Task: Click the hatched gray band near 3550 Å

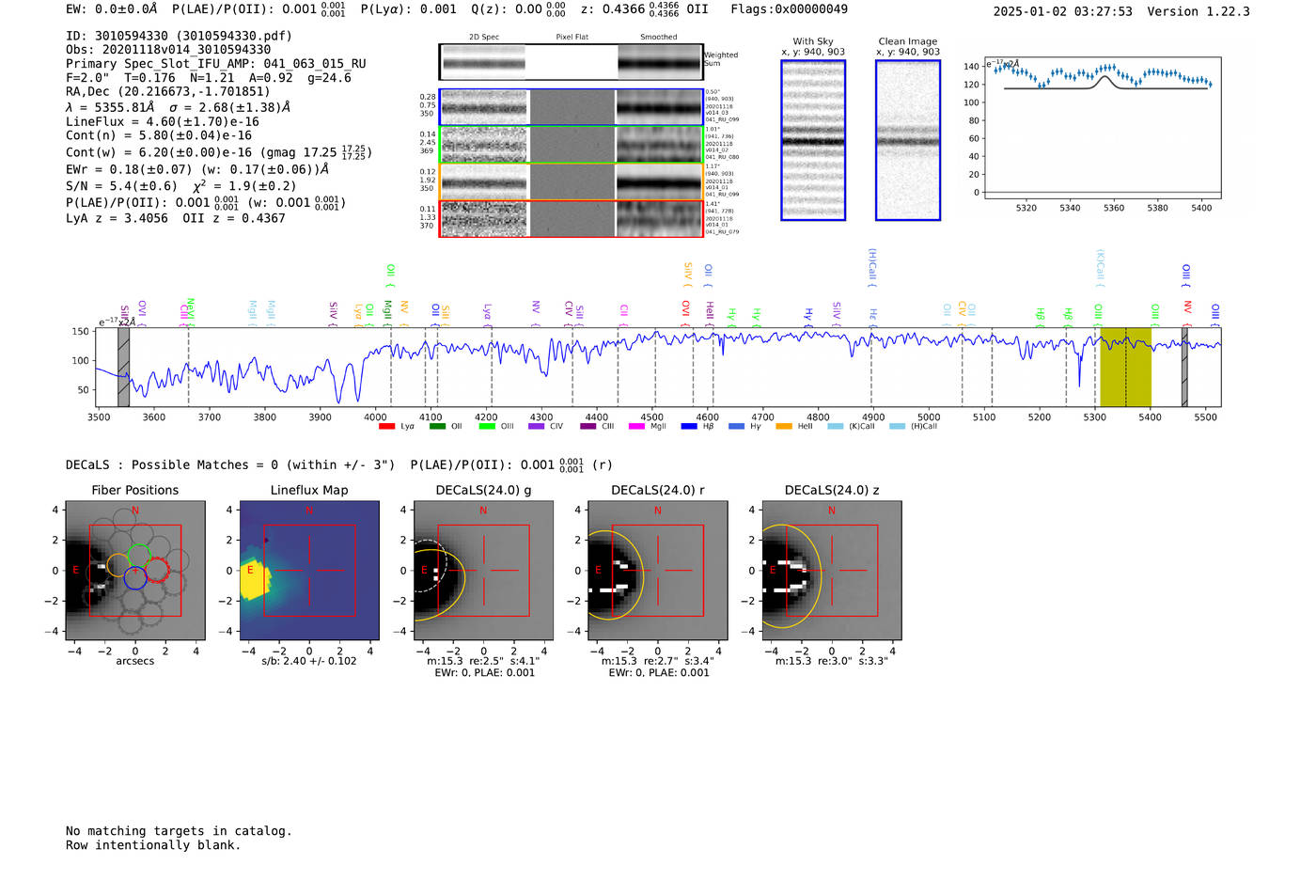Action: click(x=123, y=367)
